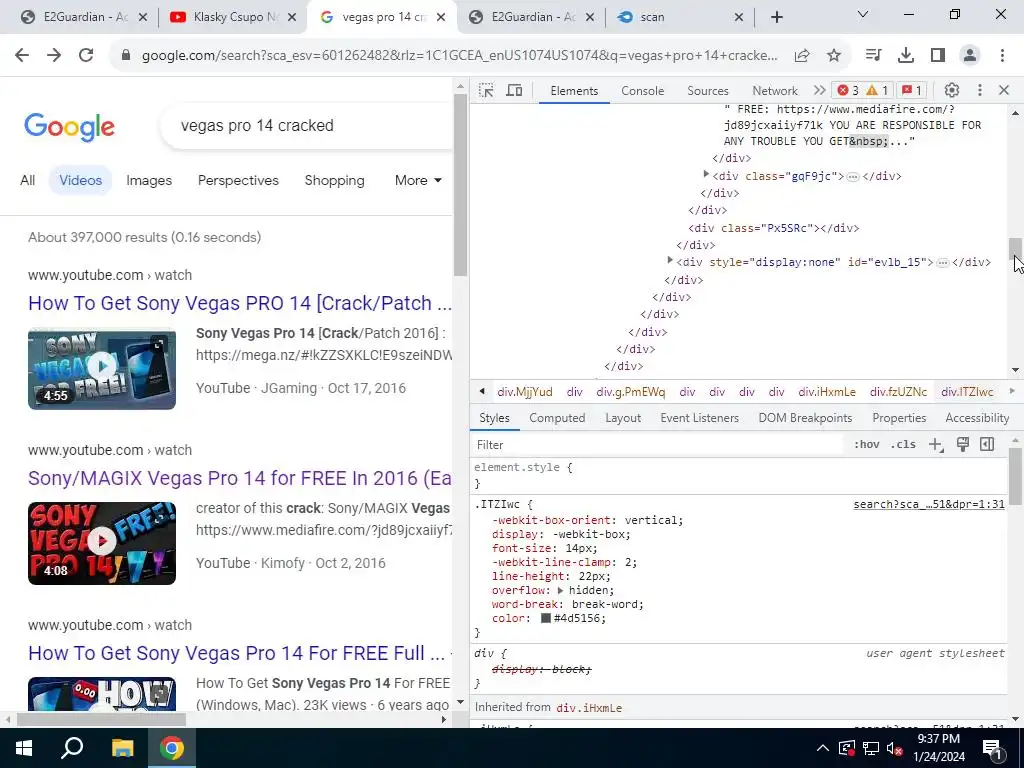Open the More search filters dropdown
1024x768 pixels.
418,180
